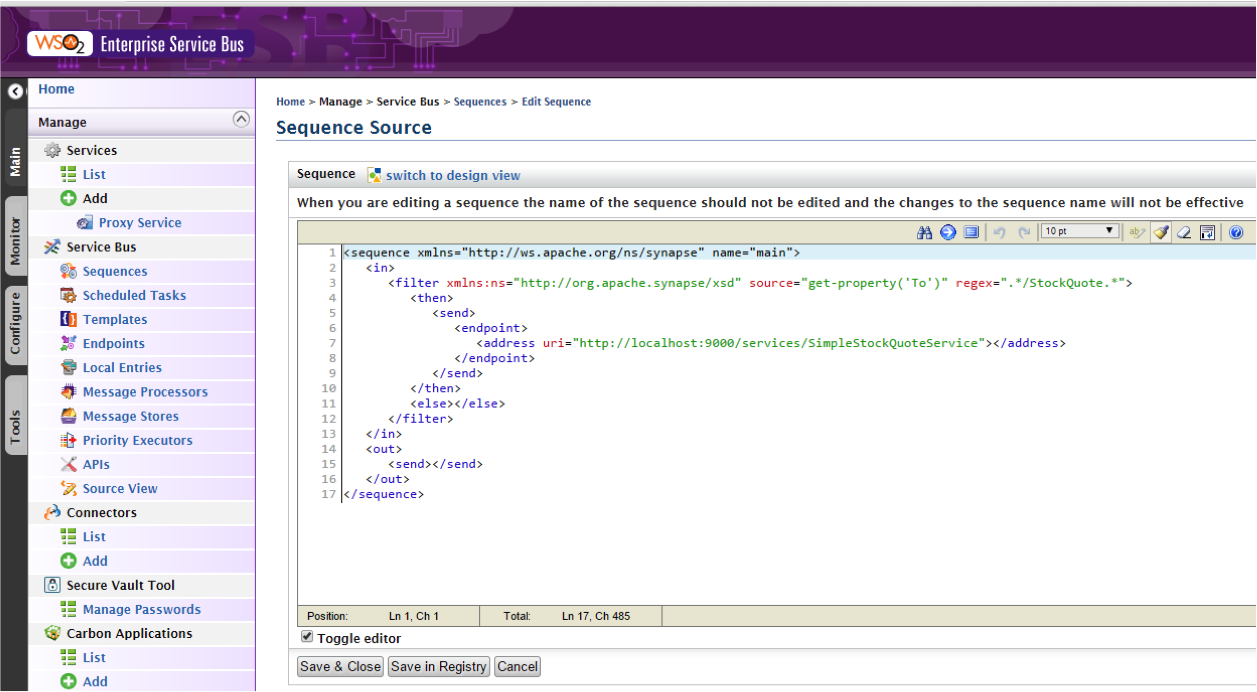Screen dimensions: 1257x692
Task: Click the undo arrow in editor toolbar
Action: pyautogui.click(x=999, y=232)
